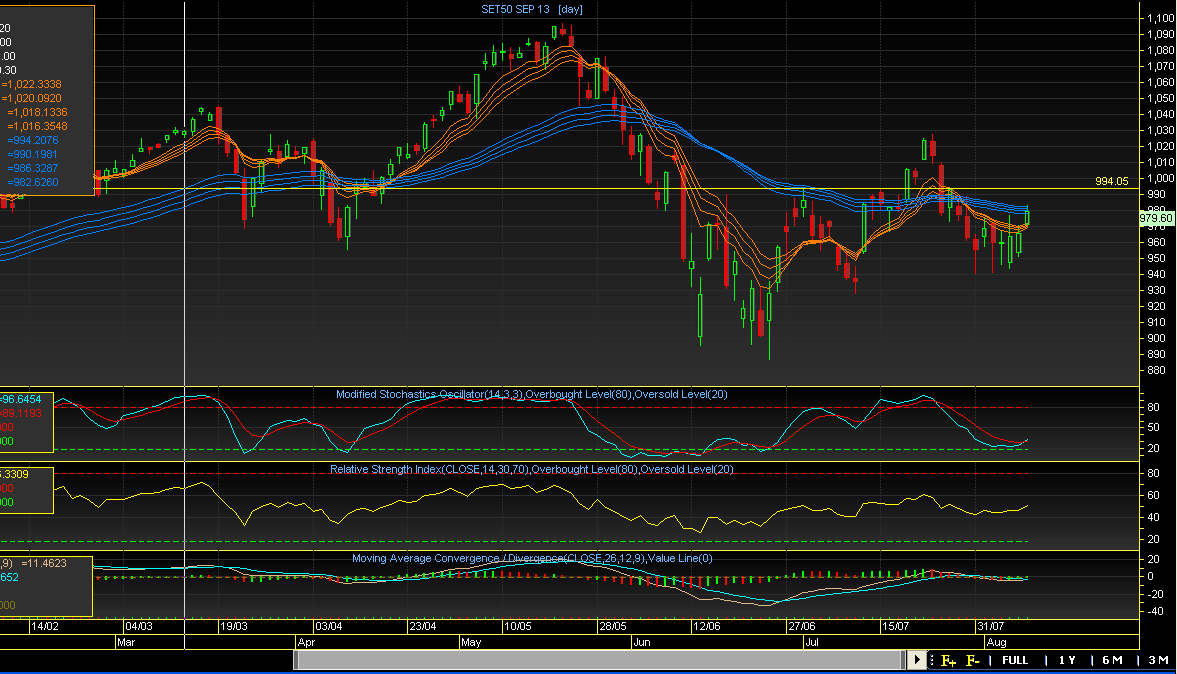1177x674 pixels.
Task: Switch chart range to 1 Y
Action: (x=1067, y=660)
